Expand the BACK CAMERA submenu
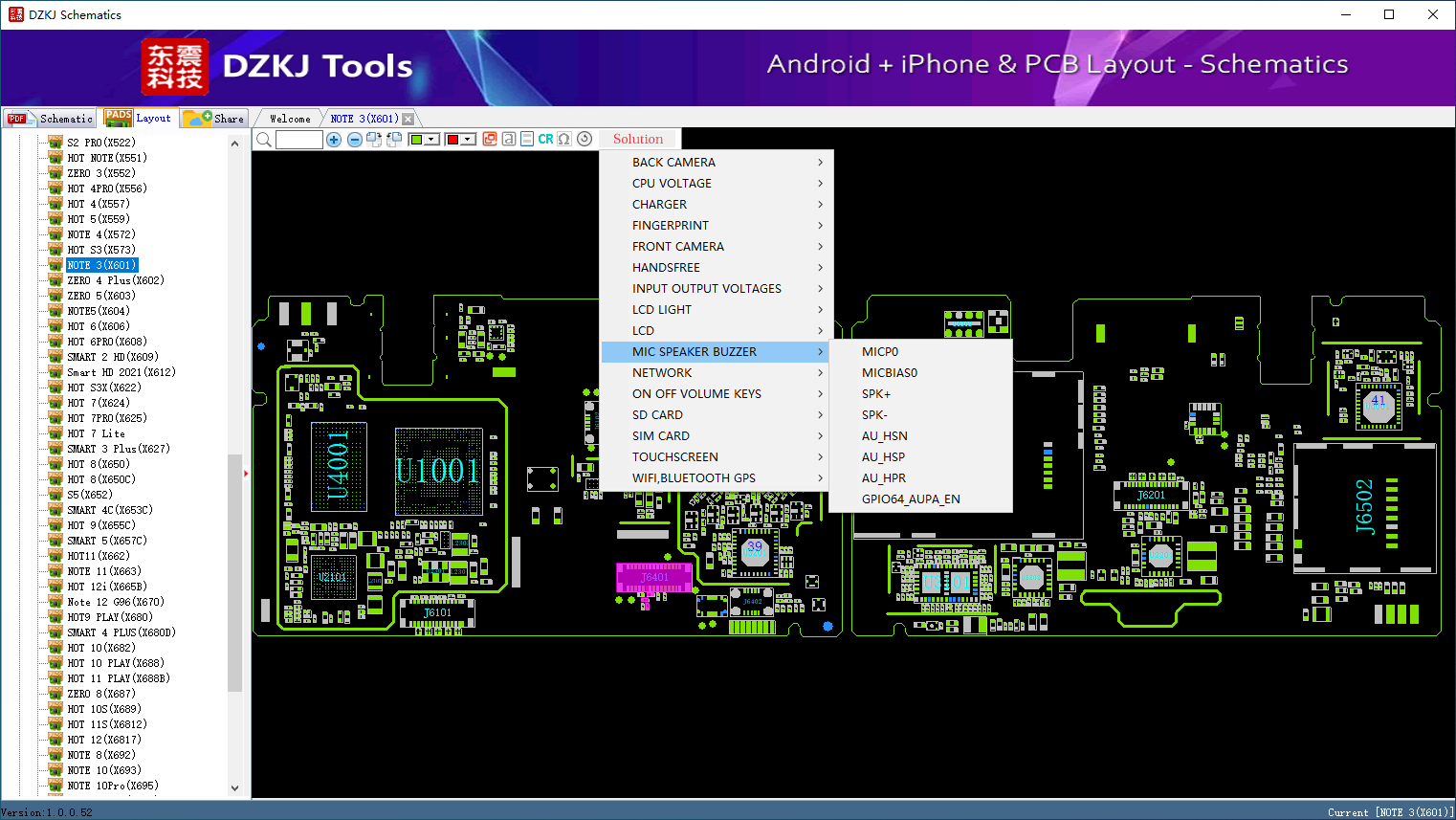Screen dimensions: 1456x820 [717, 163]
